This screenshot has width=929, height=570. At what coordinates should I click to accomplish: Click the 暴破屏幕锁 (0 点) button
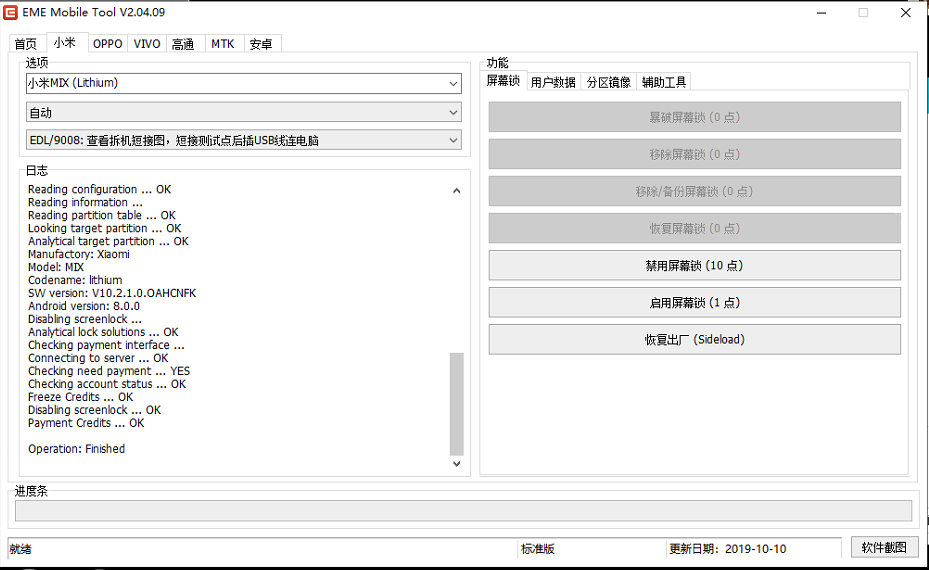[694, 117]
